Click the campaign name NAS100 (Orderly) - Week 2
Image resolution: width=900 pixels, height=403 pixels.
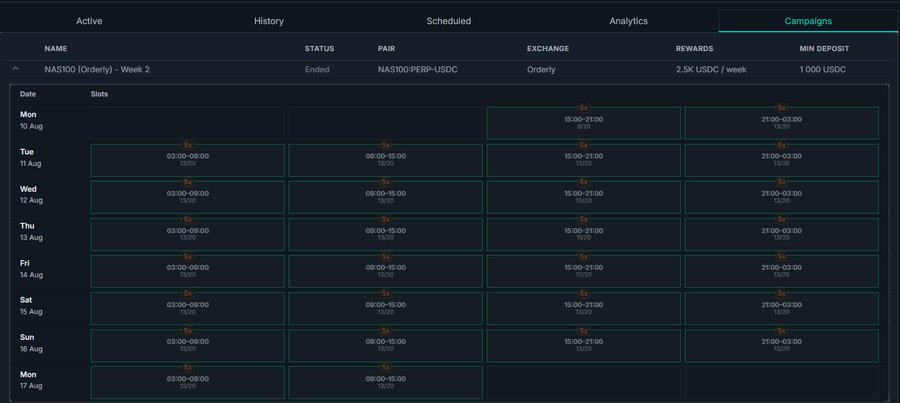click(x=97, y=69)
